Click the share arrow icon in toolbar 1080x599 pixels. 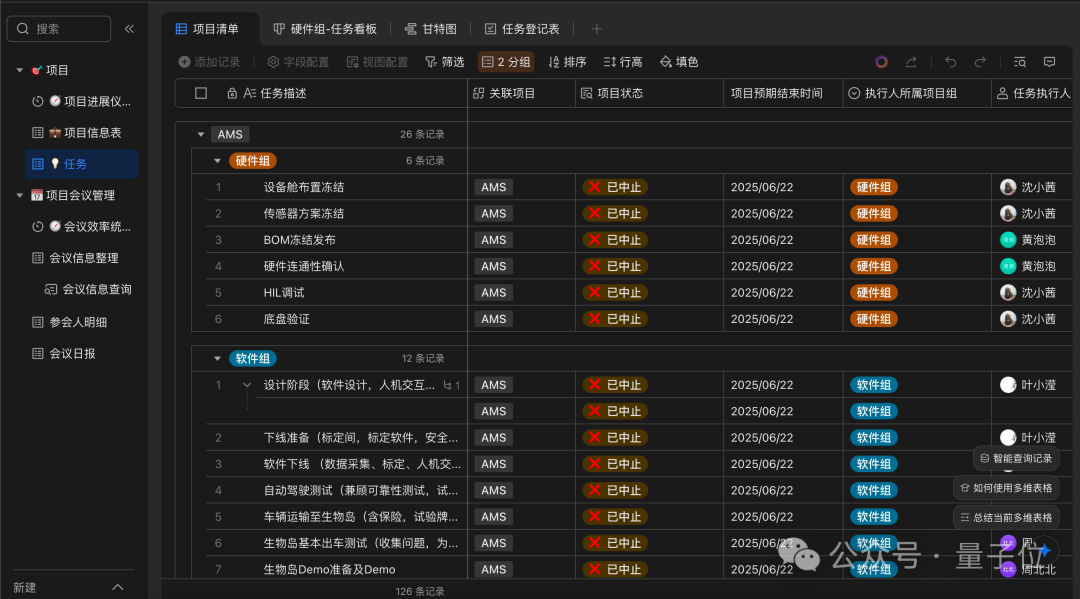coord(911,62)
